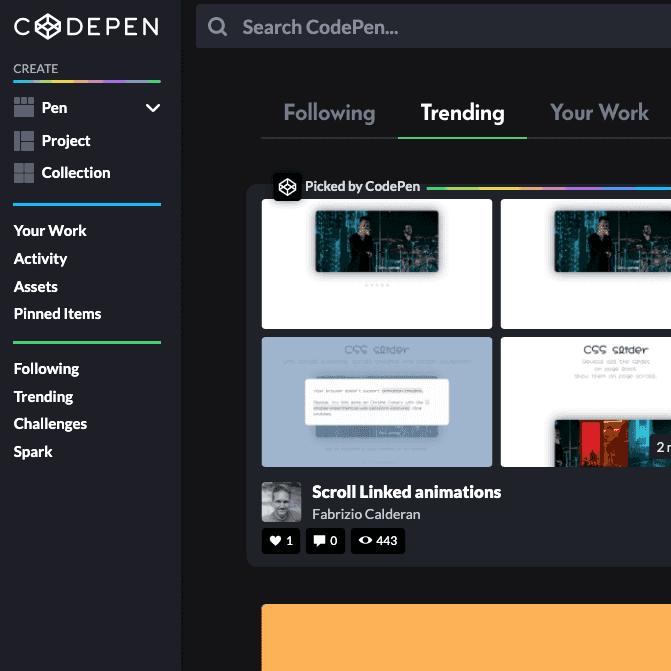Create a new Collection
Screen dimensions: 671x671
click(x=76, y=173)
